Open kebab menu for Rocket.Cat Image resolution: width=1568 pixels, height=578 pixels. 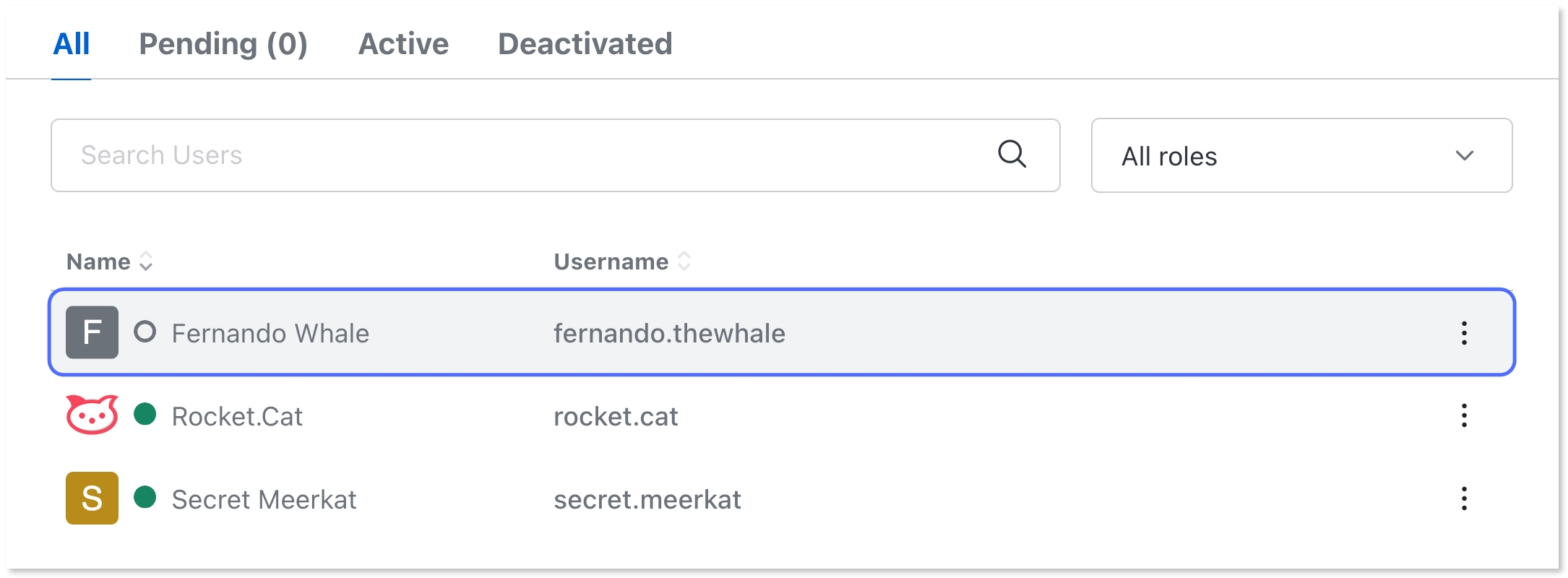1464,415
